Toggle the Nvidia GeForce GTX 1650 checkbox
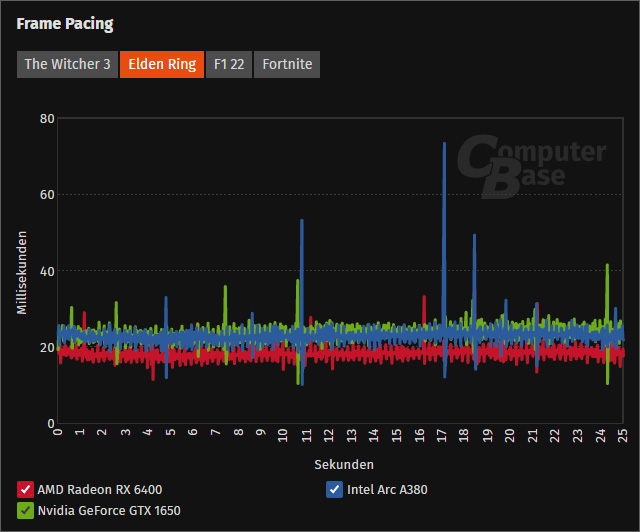Image resolution: width=640 pixels, height=532 pixels. [25, 511]
